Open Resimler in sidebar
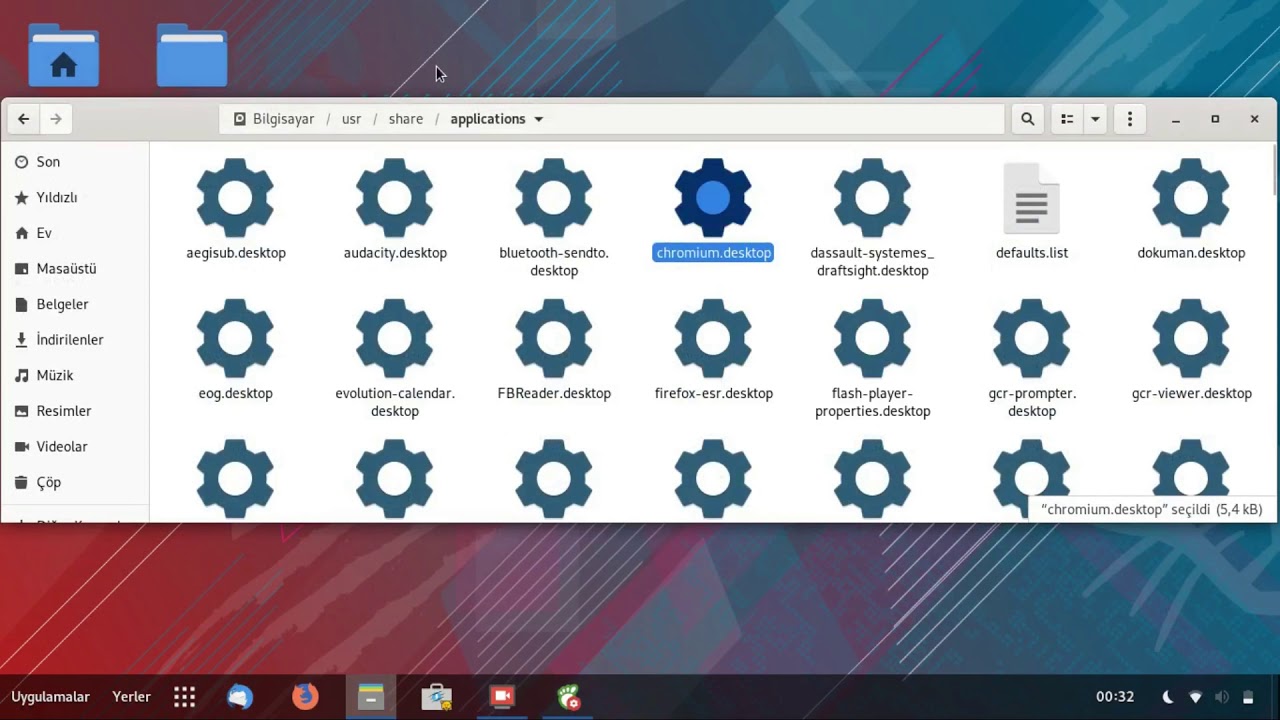Screen dimensions: 1280x720 coord(75,411)
